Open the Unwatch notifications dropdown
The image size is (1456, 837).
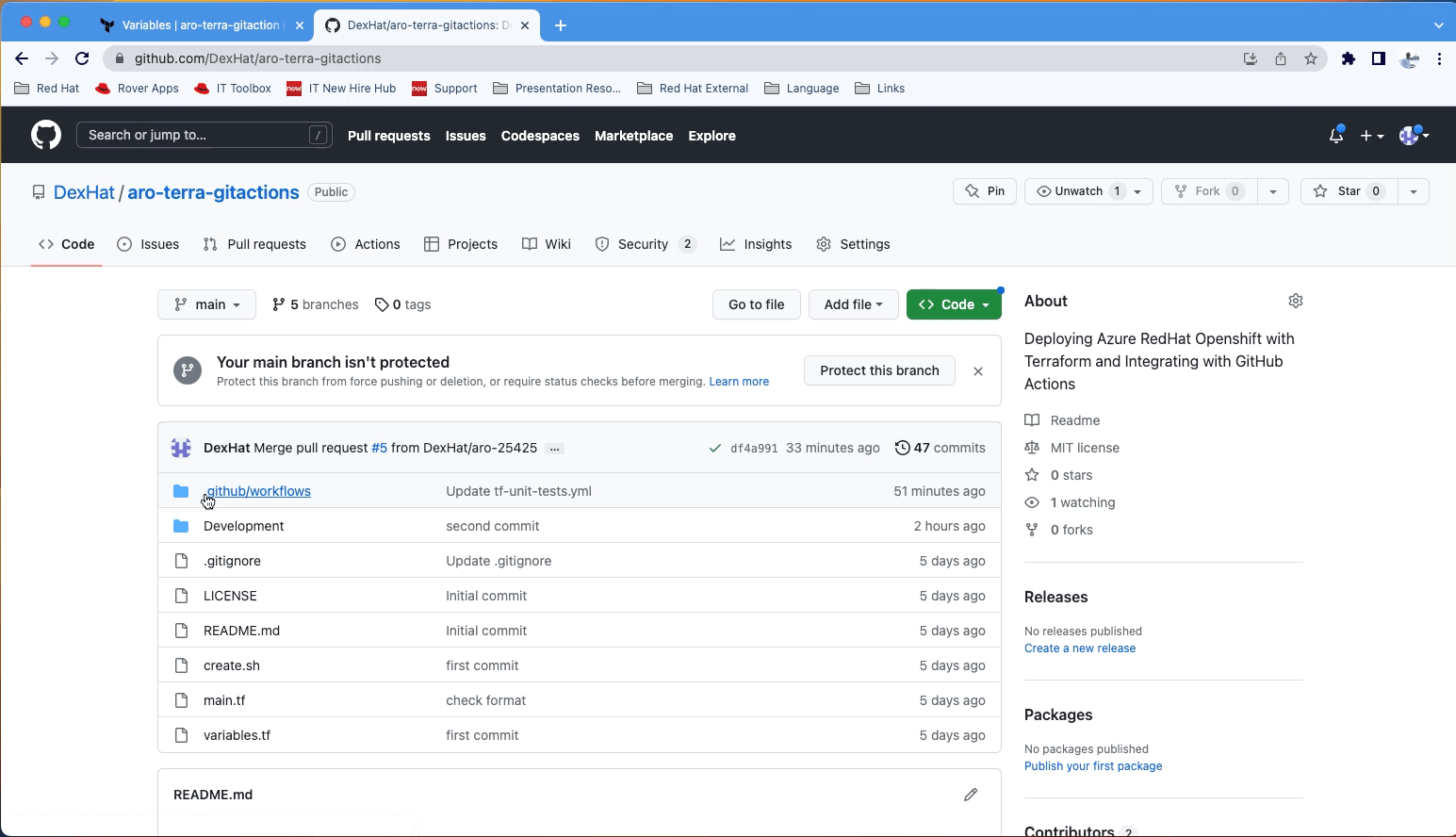1088,191
